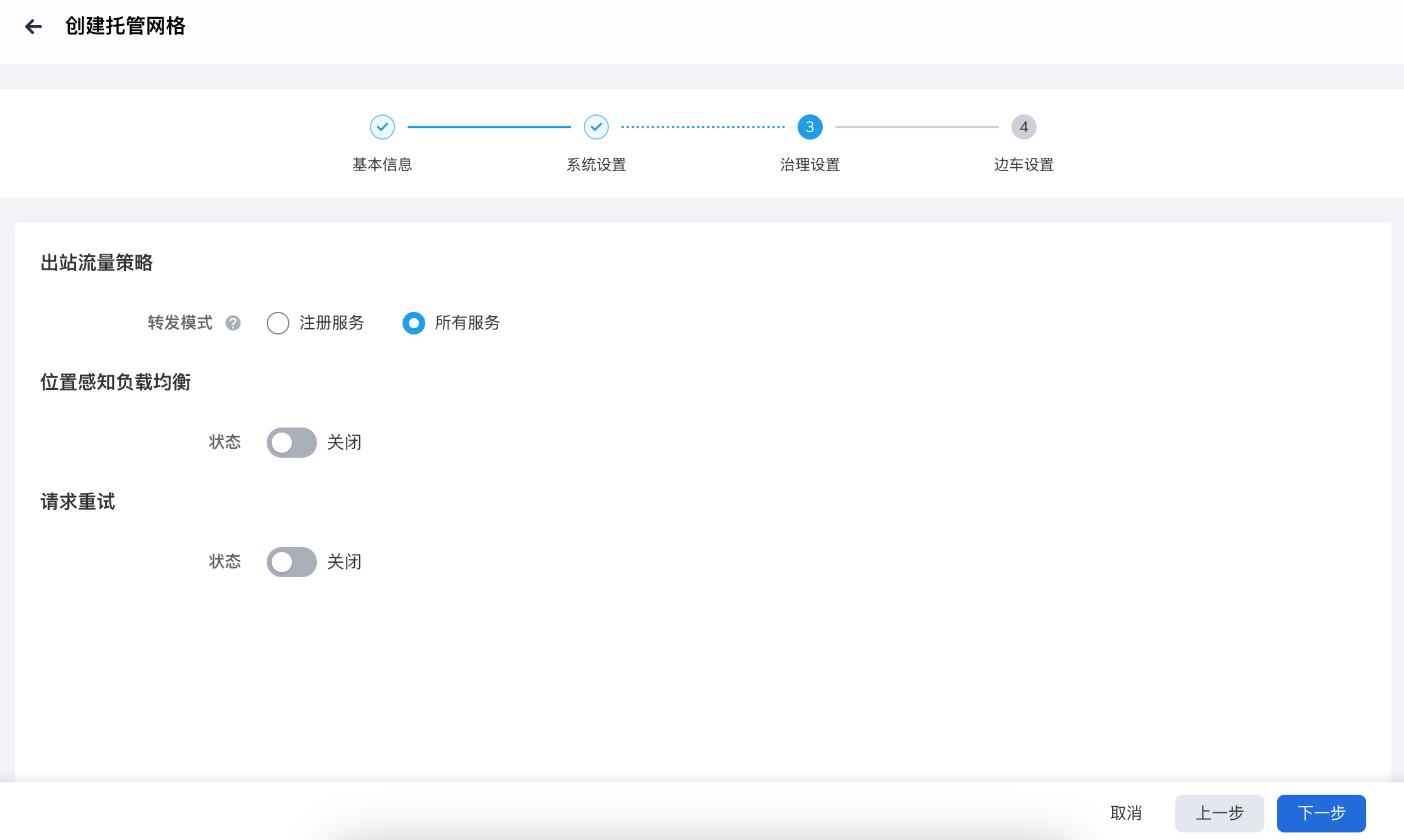Image resolution: width=1404 pixels, height=840 pixels.
Task: Select the 所有服务 radio button
Action: point(413,323)
